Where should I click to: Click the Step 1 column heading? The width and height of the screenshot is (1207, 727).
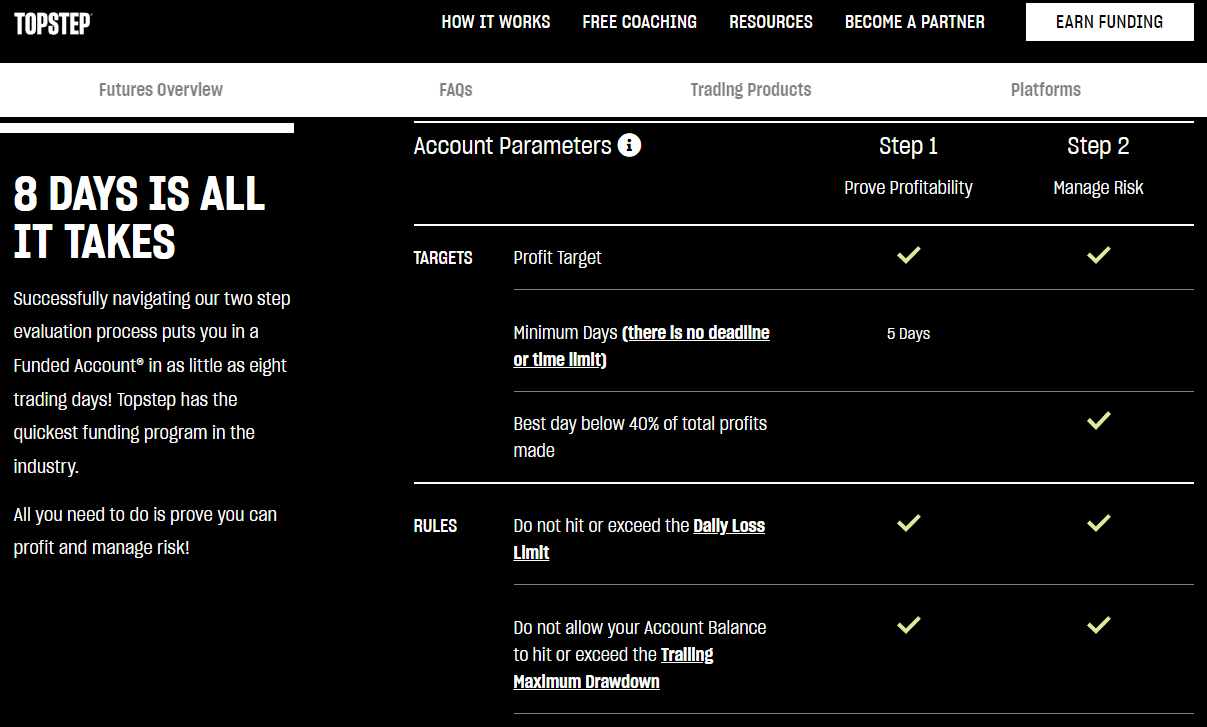point(908,146)
